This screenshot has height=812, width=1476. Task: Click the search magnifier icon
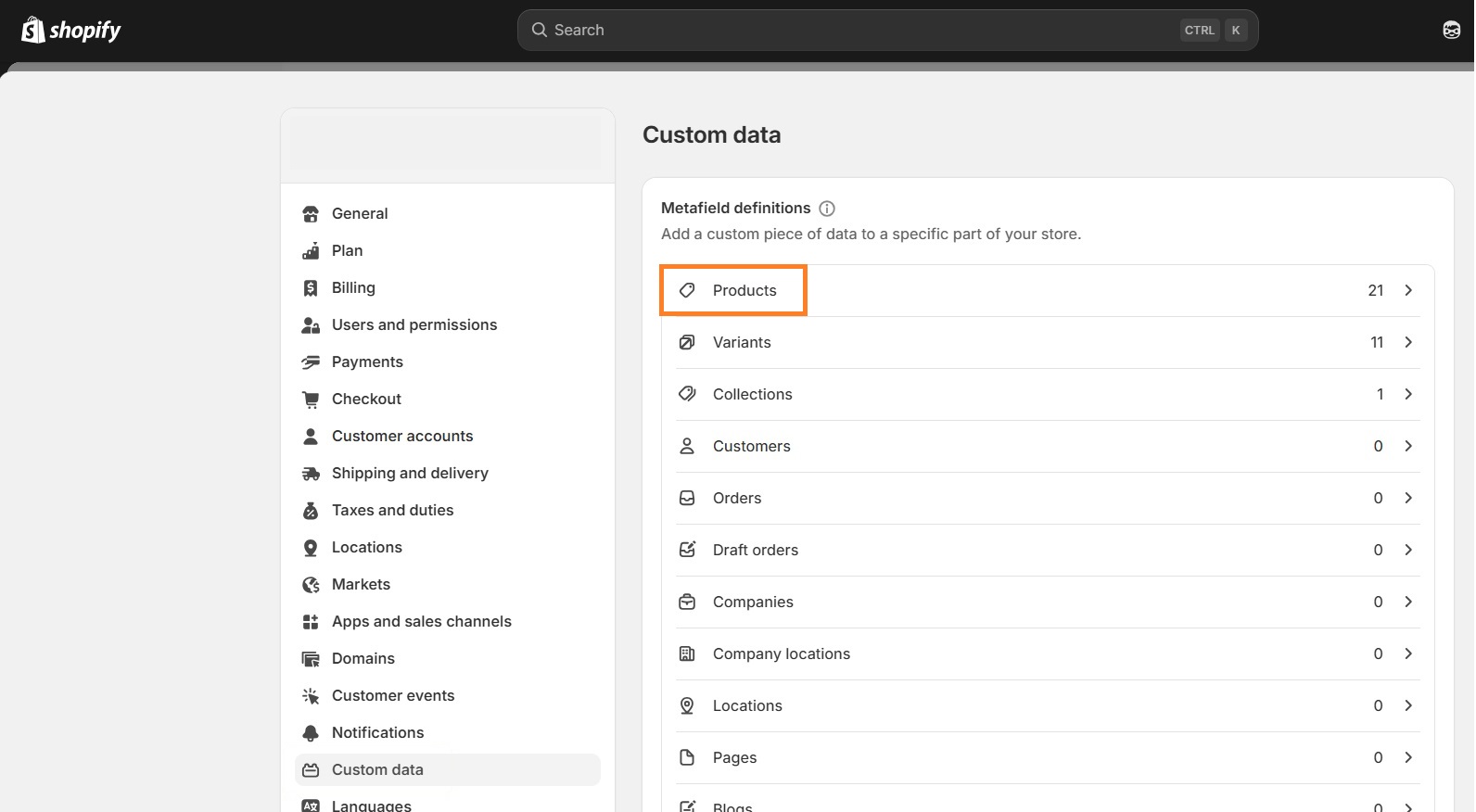pyautogui.click(x=539, y=30)
